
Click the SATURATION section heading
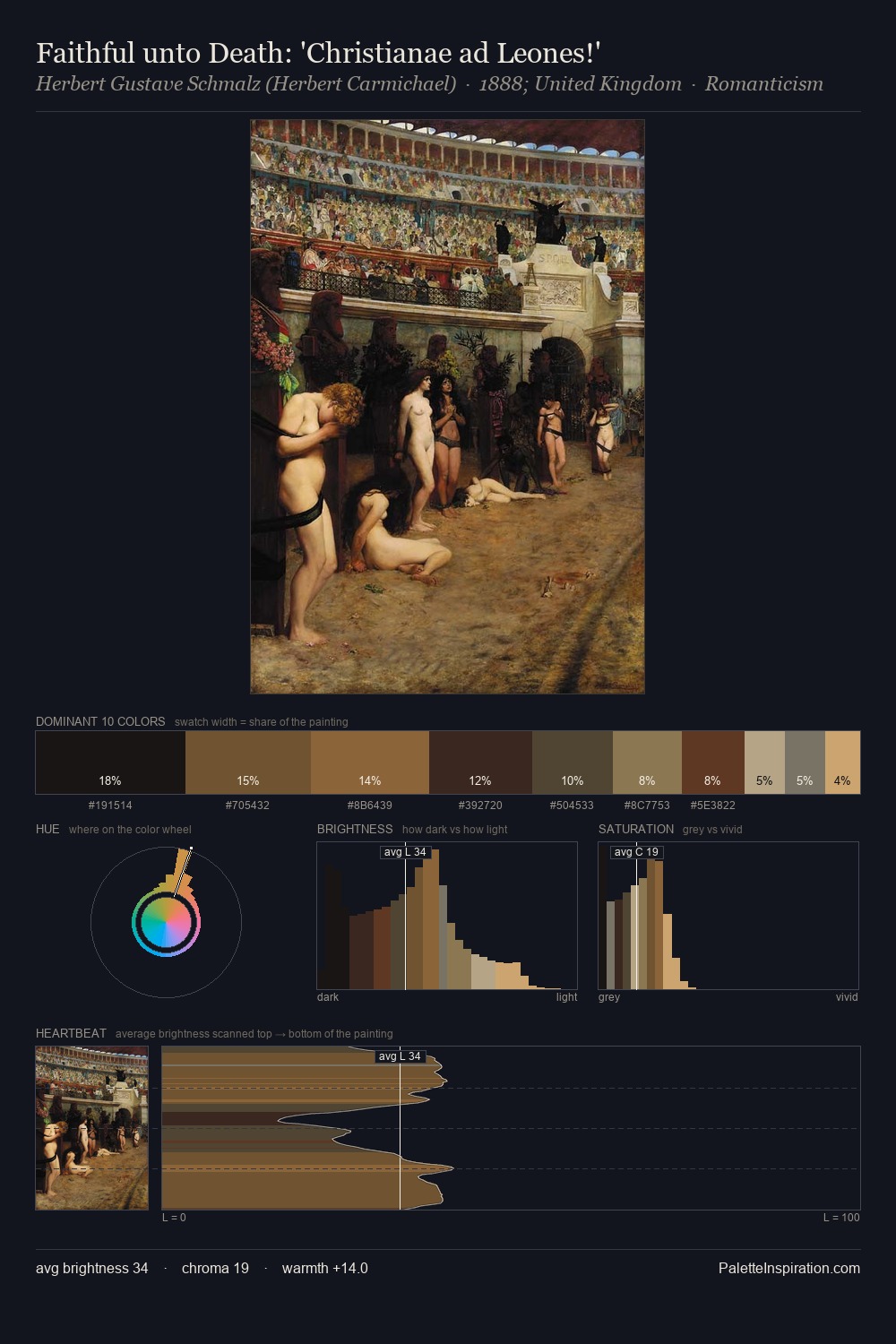[x=636, y=829]
